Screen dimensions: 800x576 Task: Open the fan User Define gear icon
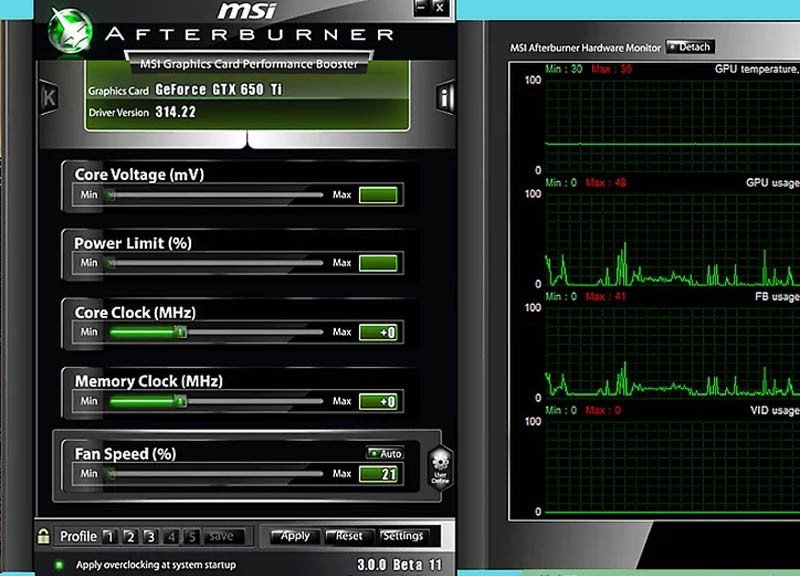click(x=440, y=468)
